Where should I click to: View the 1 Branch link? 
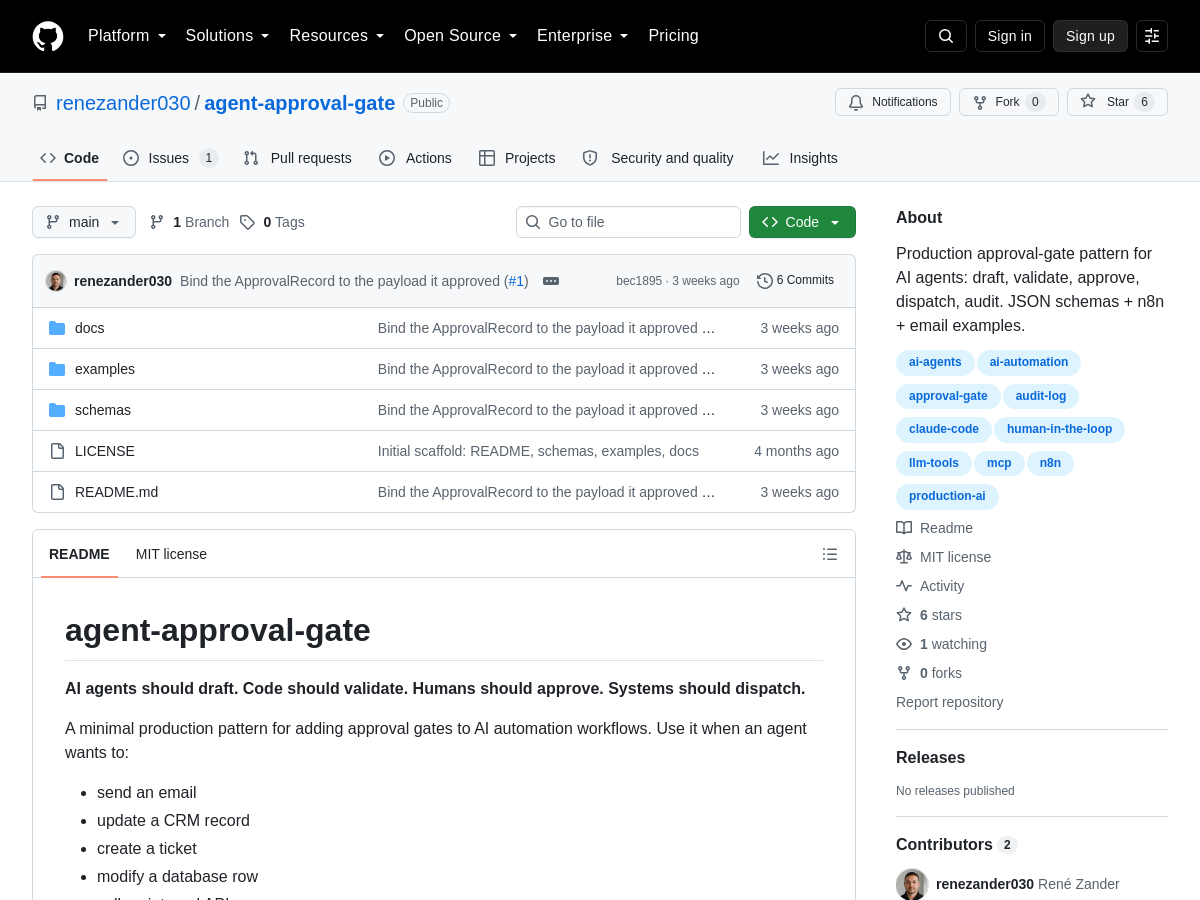tap(189, 222)
